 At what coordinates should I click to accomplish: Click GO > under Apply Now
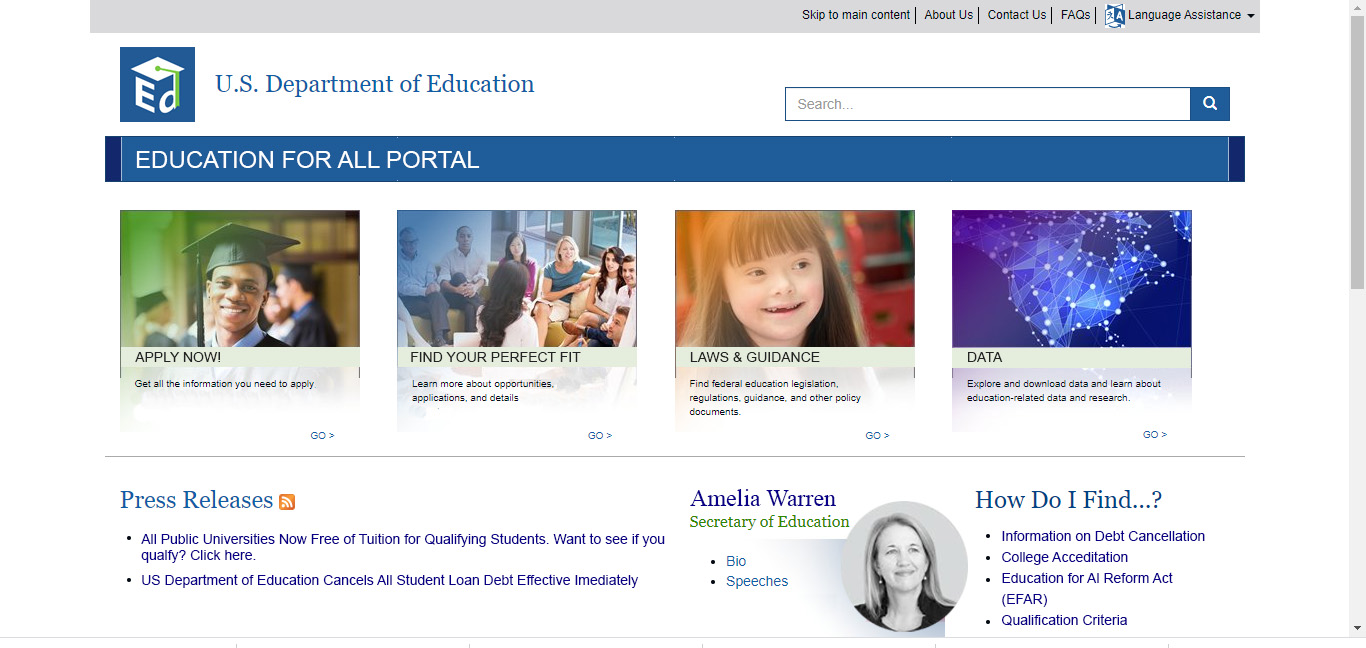click(x=322, y=436)
